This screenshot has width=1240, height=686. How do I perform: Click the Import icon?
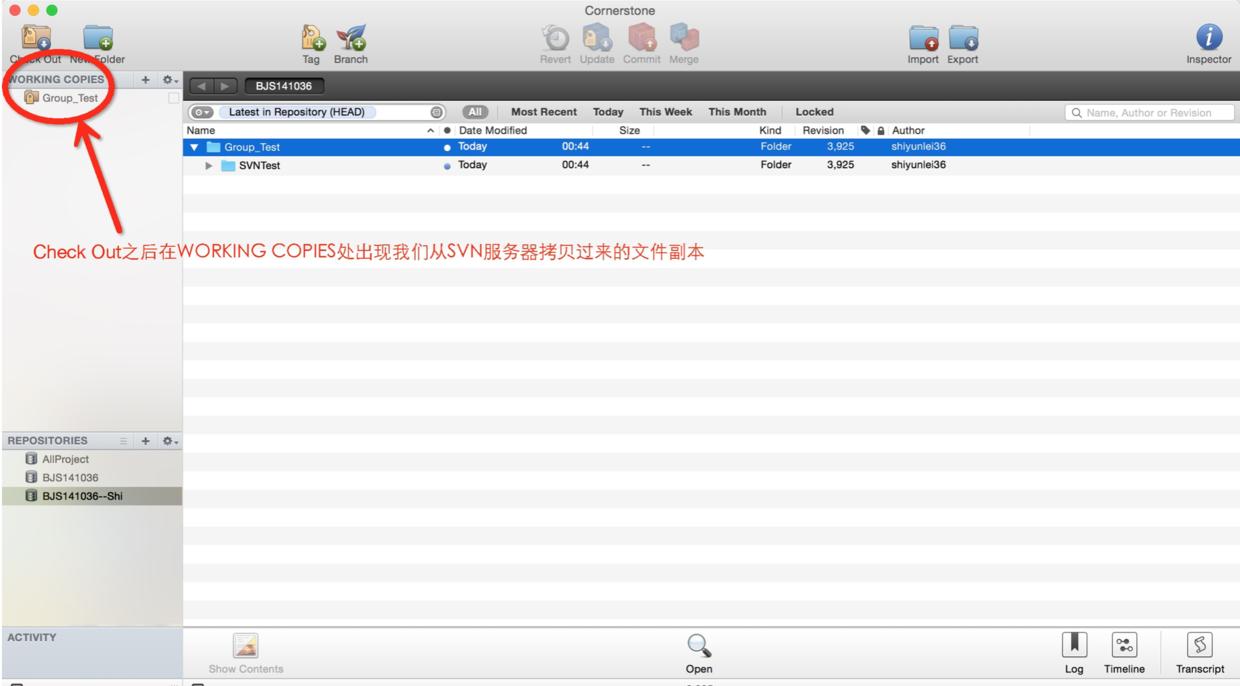(x=922, y=40)
